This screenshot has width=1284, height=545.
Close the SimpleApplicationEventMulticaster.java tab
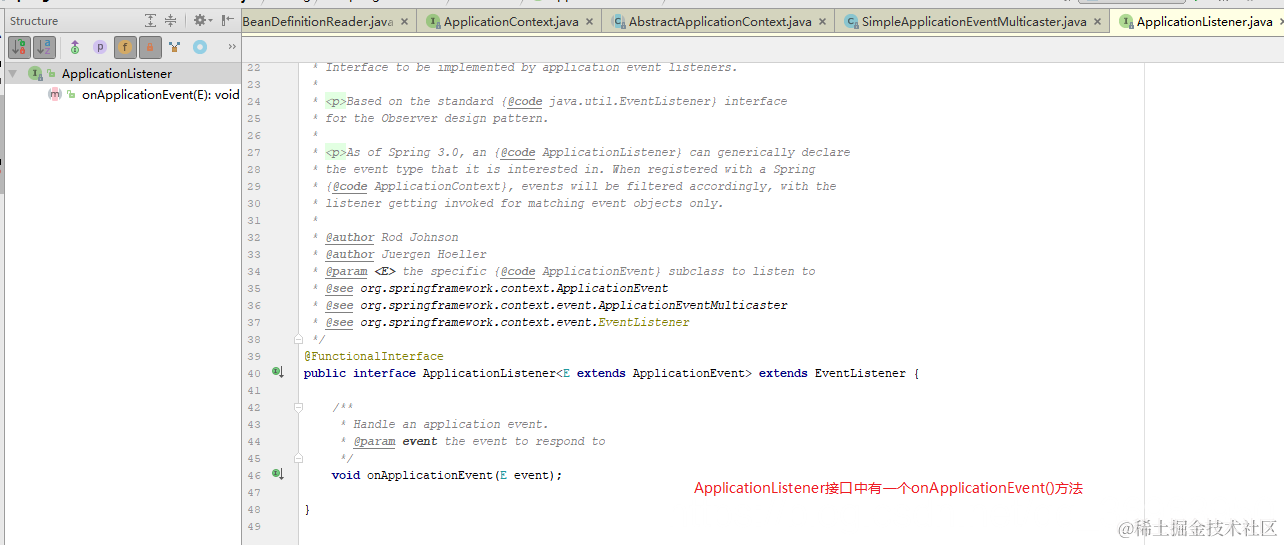1097,22
